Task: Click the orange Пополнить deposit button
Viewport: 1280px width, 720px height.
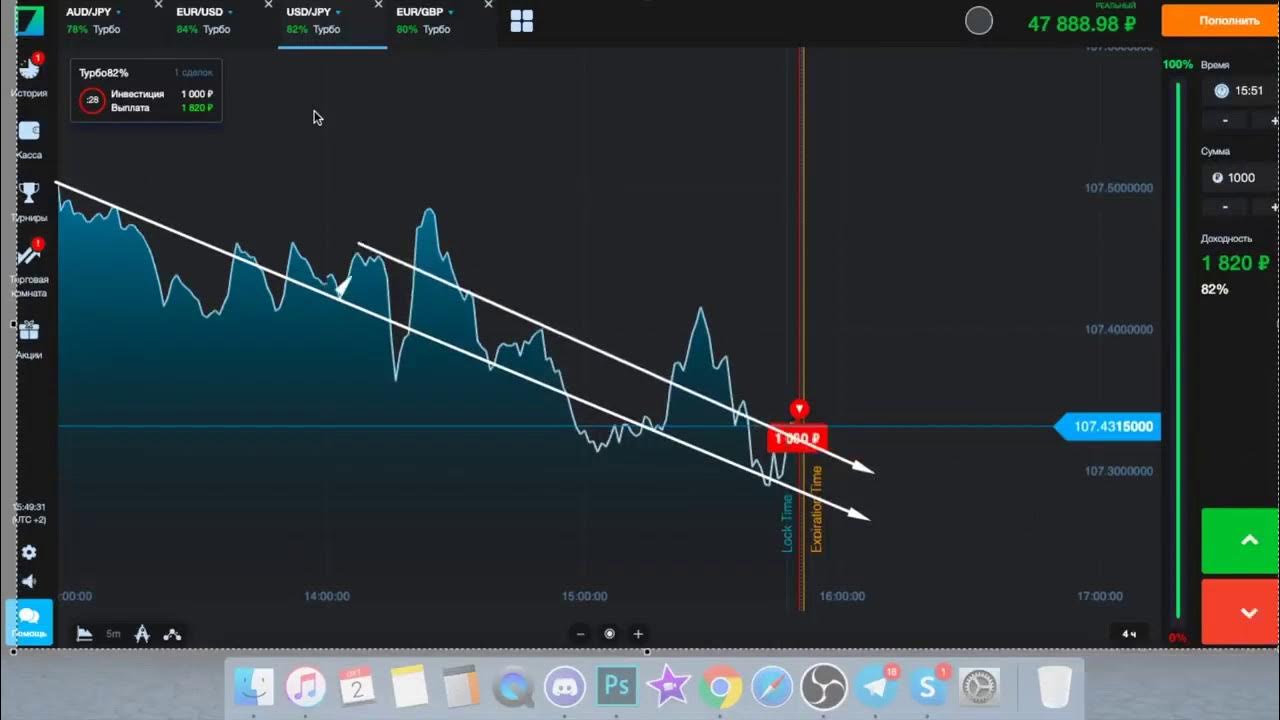Action: 1220,20
